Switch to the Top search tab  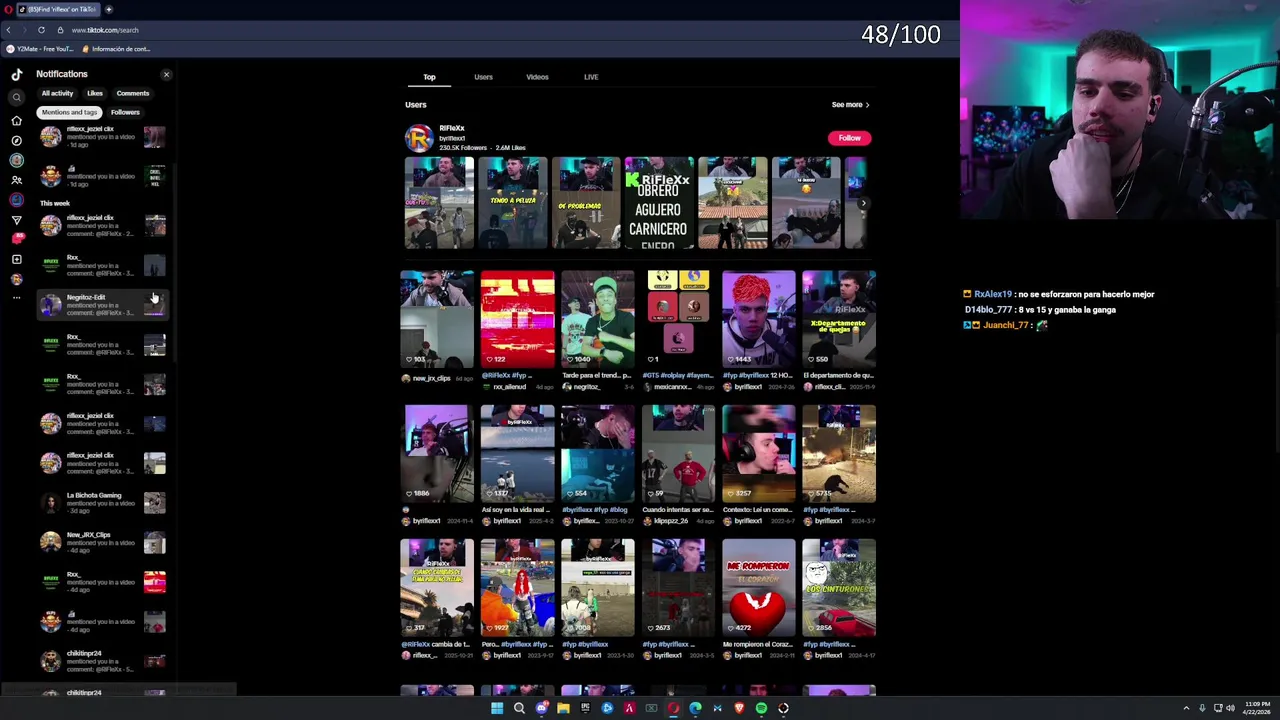click(x=429, y=77)
